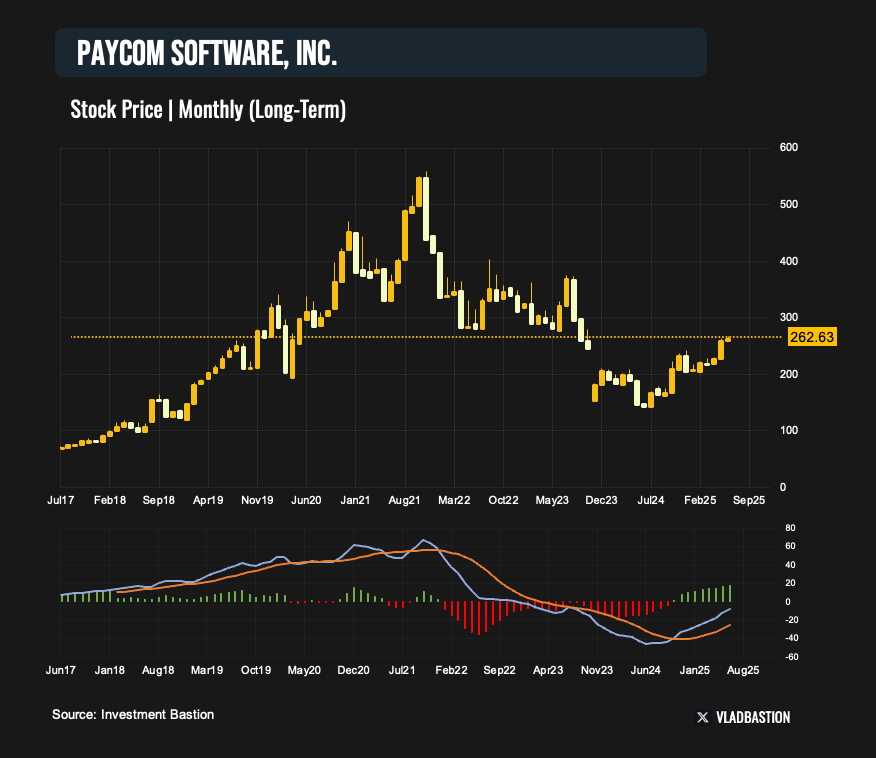876x758 pixels.
Task: Click the May23 date label
Action: tap(552, 500)
